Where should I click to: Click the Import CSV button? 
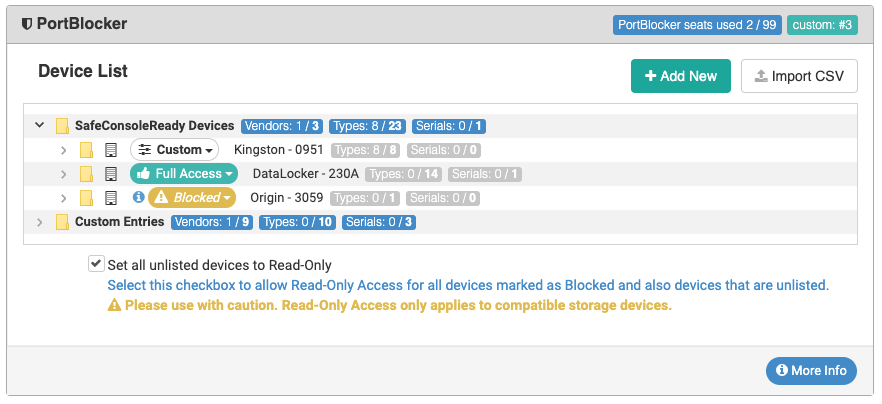tap(799, 76)
